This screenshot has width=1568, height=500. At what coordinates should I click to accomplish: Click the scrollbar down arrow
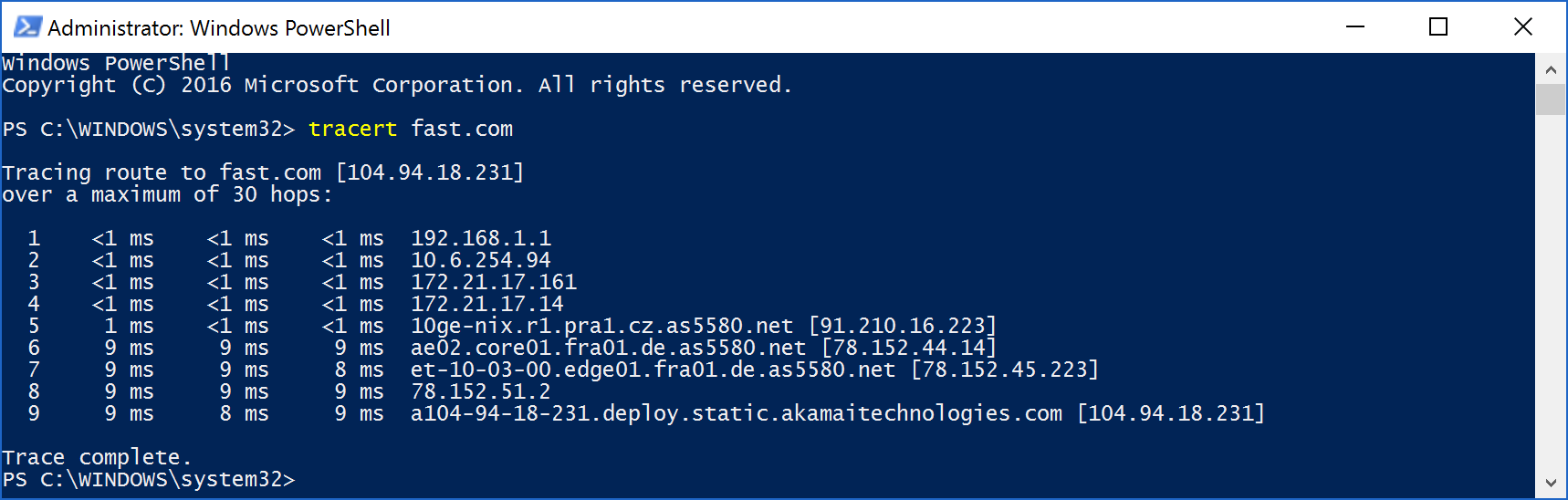1551,483
